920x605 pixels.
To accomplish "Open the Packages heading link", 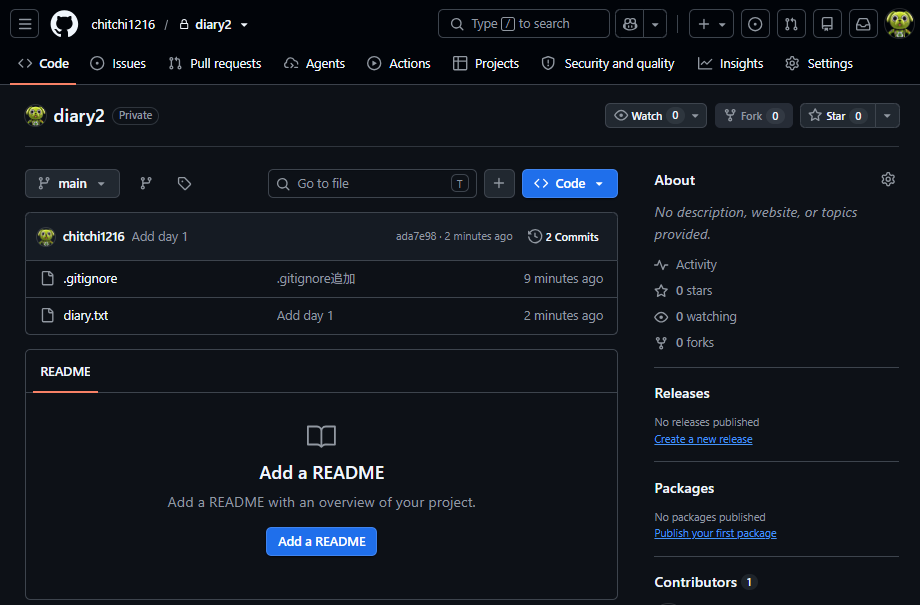I will point(684,488).
